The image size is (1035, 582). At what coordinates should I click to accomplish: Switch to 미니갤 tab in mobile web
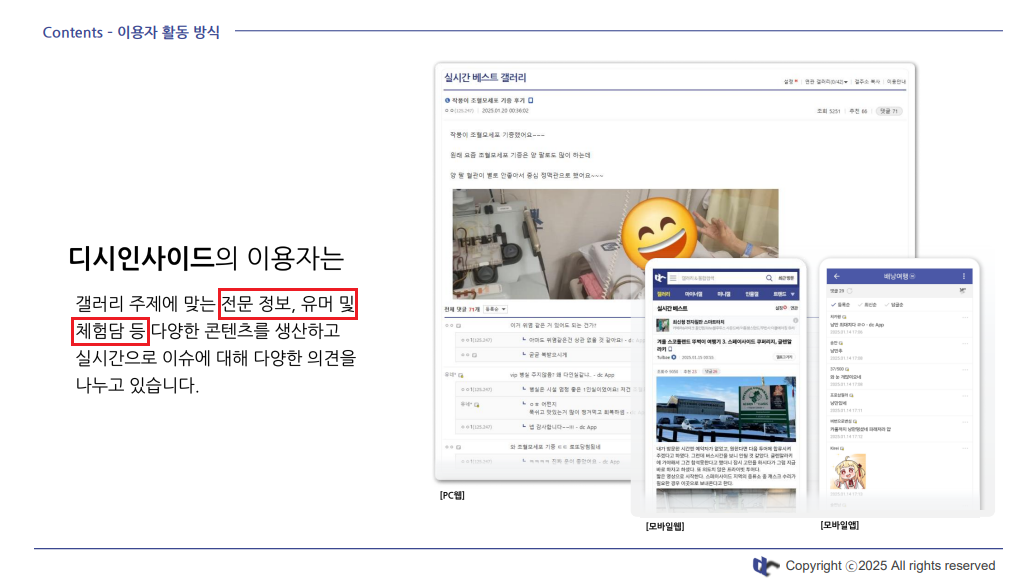click(724, 294)
